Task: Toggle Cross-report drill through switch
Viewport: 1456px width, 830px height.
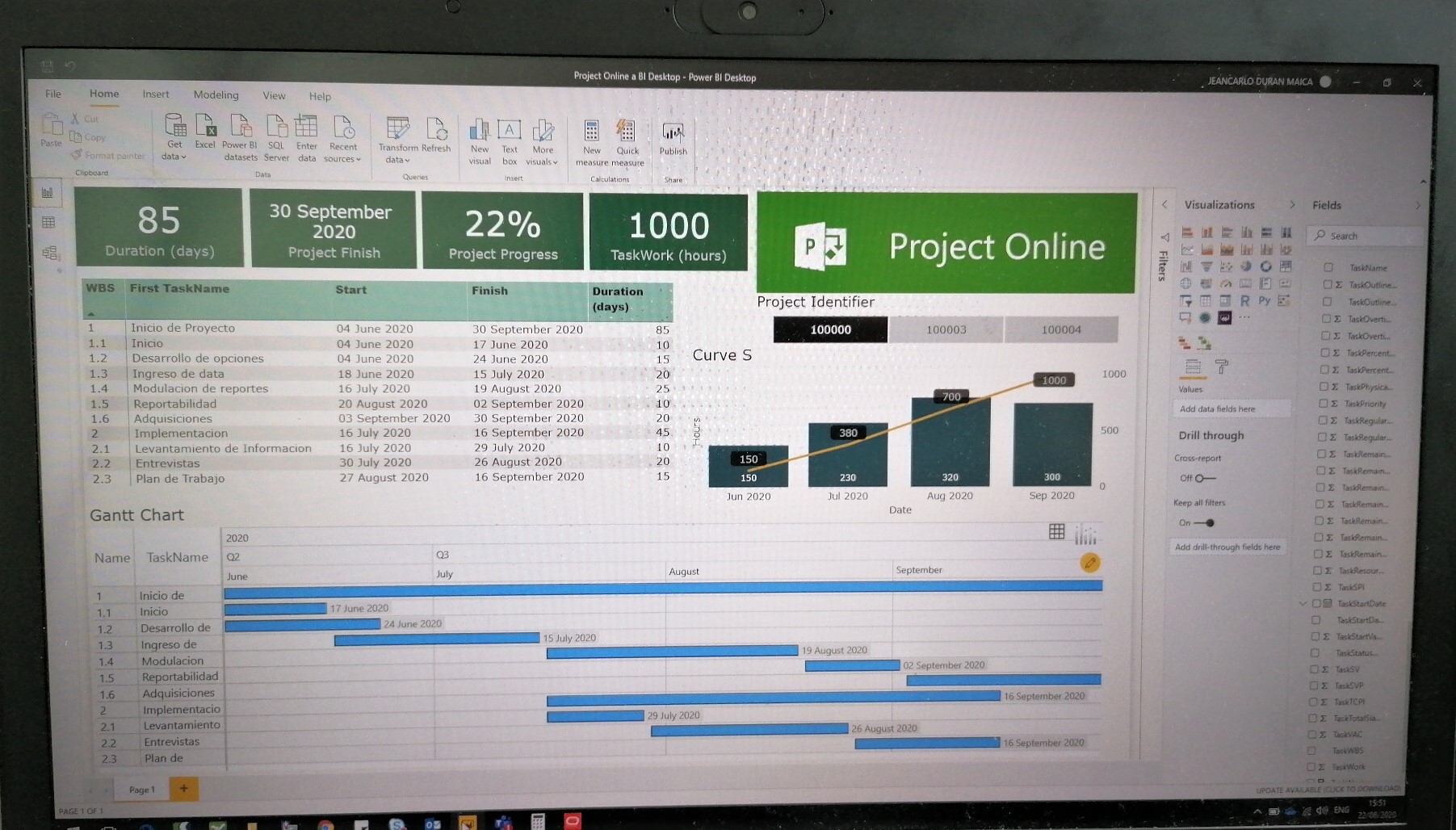Action: (1205, 478)
